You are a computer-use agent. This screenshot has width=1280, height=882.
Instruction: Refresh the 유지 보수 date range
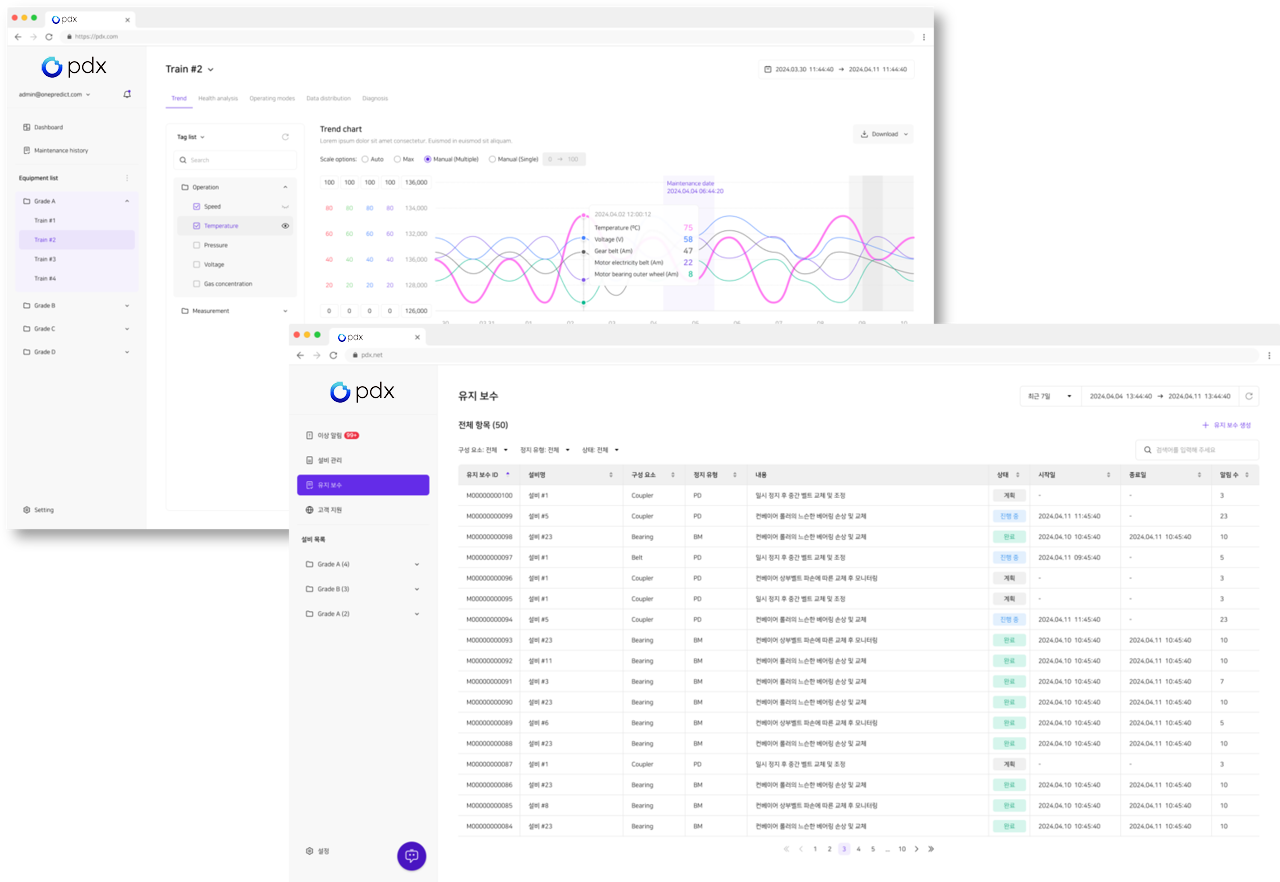pos(1249,396)
